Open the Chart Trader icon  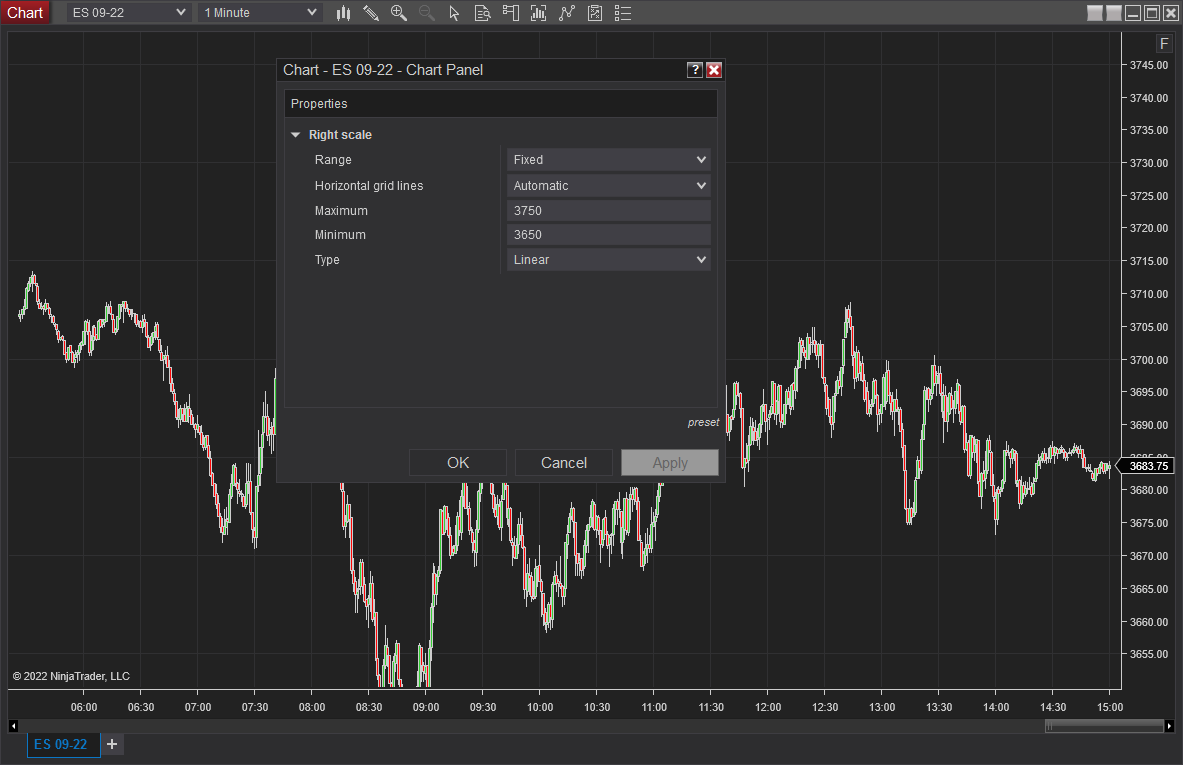point(510,13)
